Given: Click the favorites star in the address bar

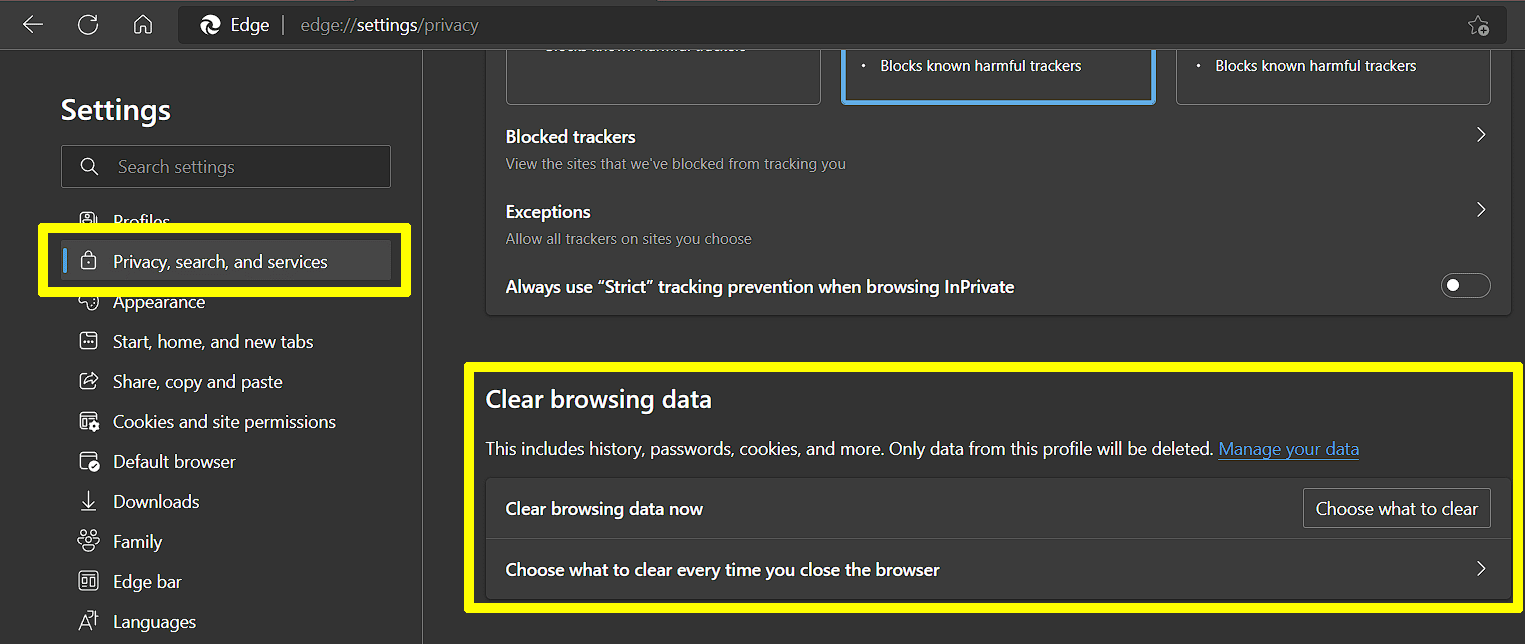Looking at the screenshot, I should tap(1478, 25).
